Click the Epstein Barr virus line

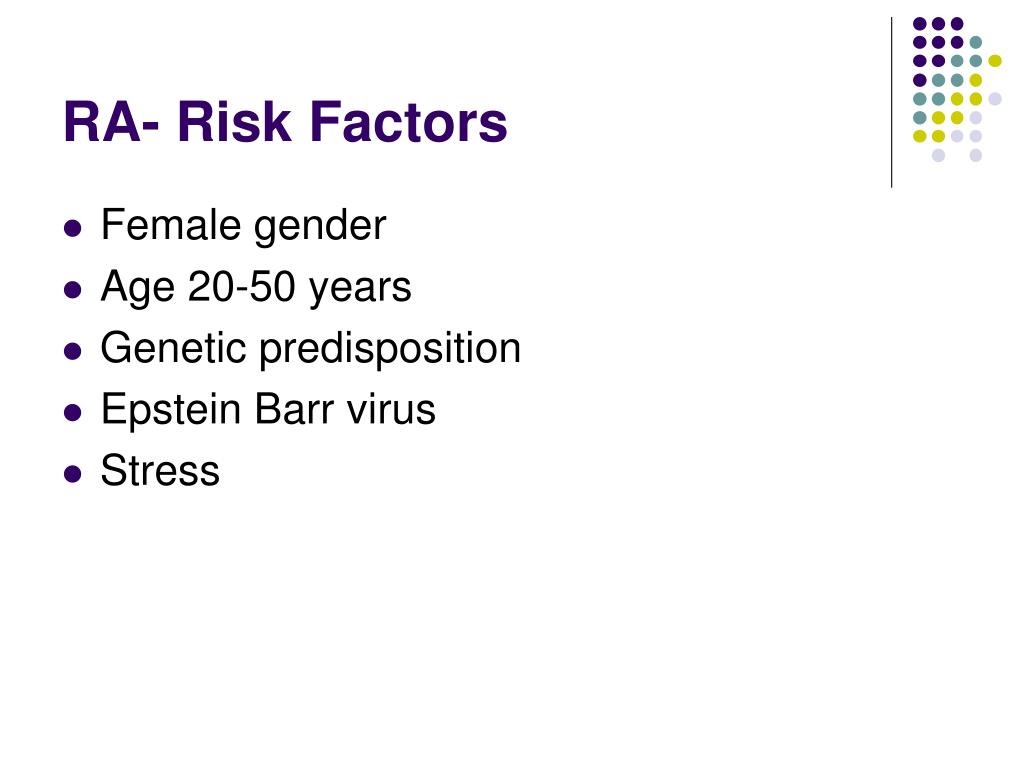coord(268,410)
